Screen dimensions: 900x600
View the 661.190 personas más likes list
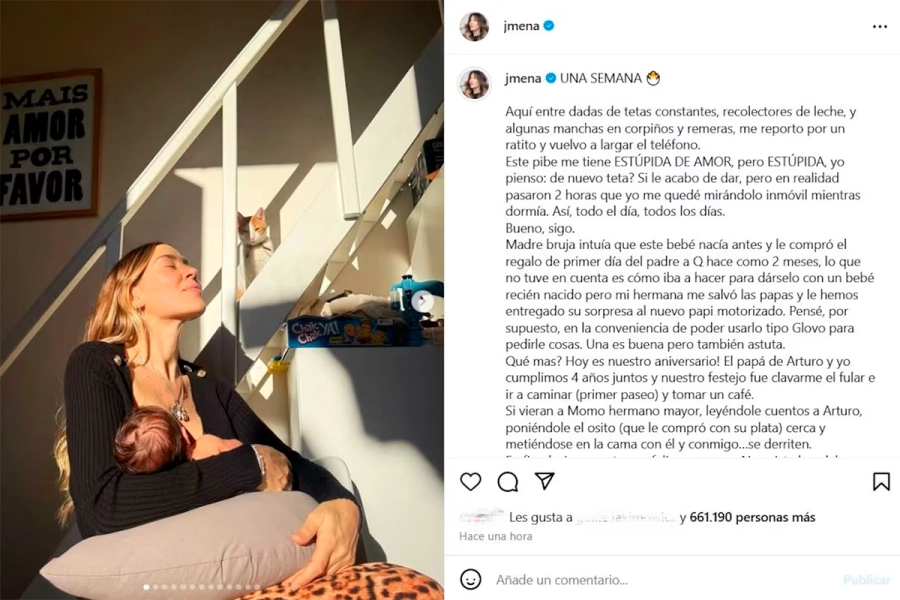click(x=752, y=517)
